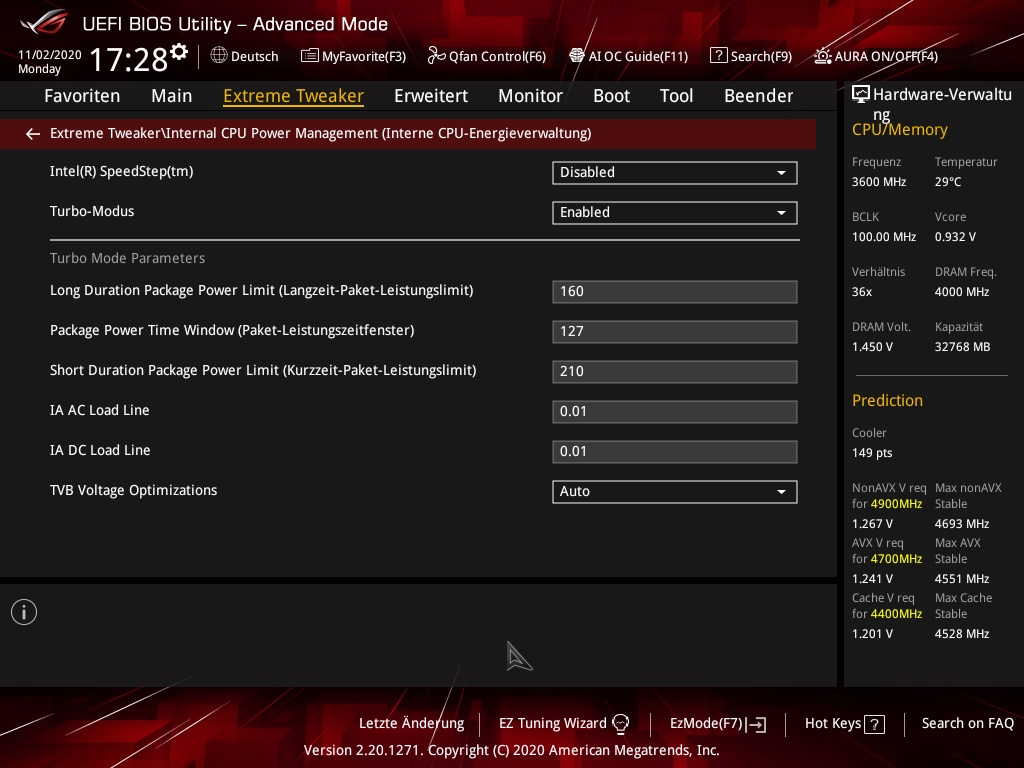Image resolution: width=1024 pixels, height=768 pixels.
Task: Click the Qfan Control fan icon
Action: (436, 56)
